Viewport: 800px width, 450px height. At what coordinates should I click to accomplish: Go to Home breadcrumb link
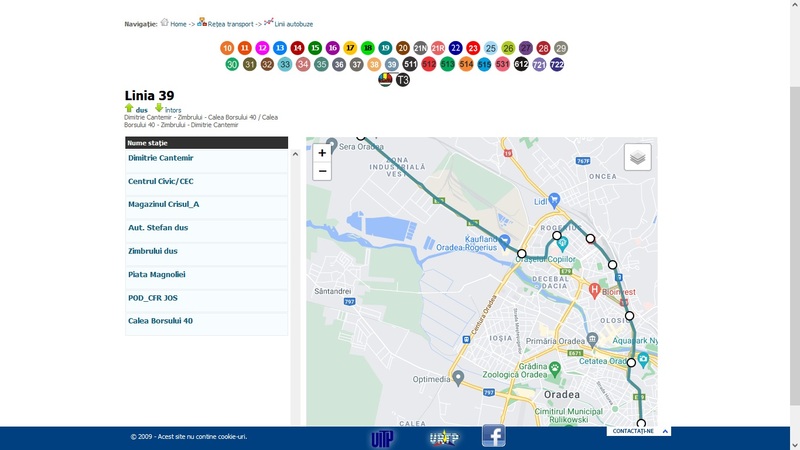tap(178, 24)
